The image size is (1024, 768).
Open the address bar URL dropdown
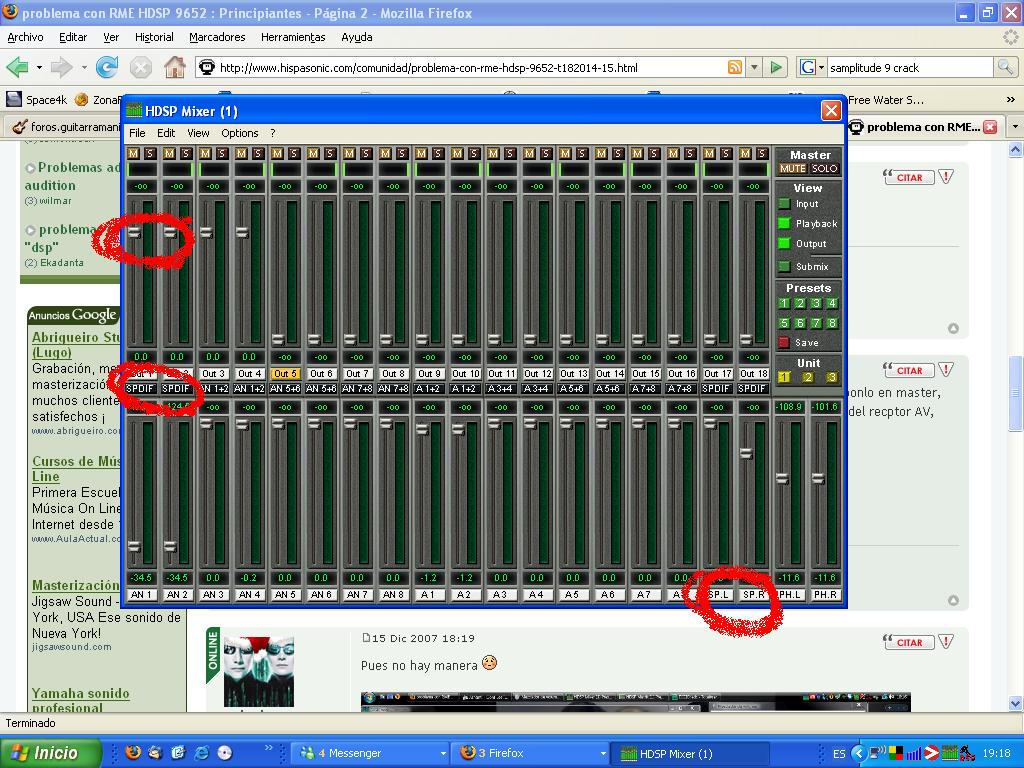click(754, 67)
